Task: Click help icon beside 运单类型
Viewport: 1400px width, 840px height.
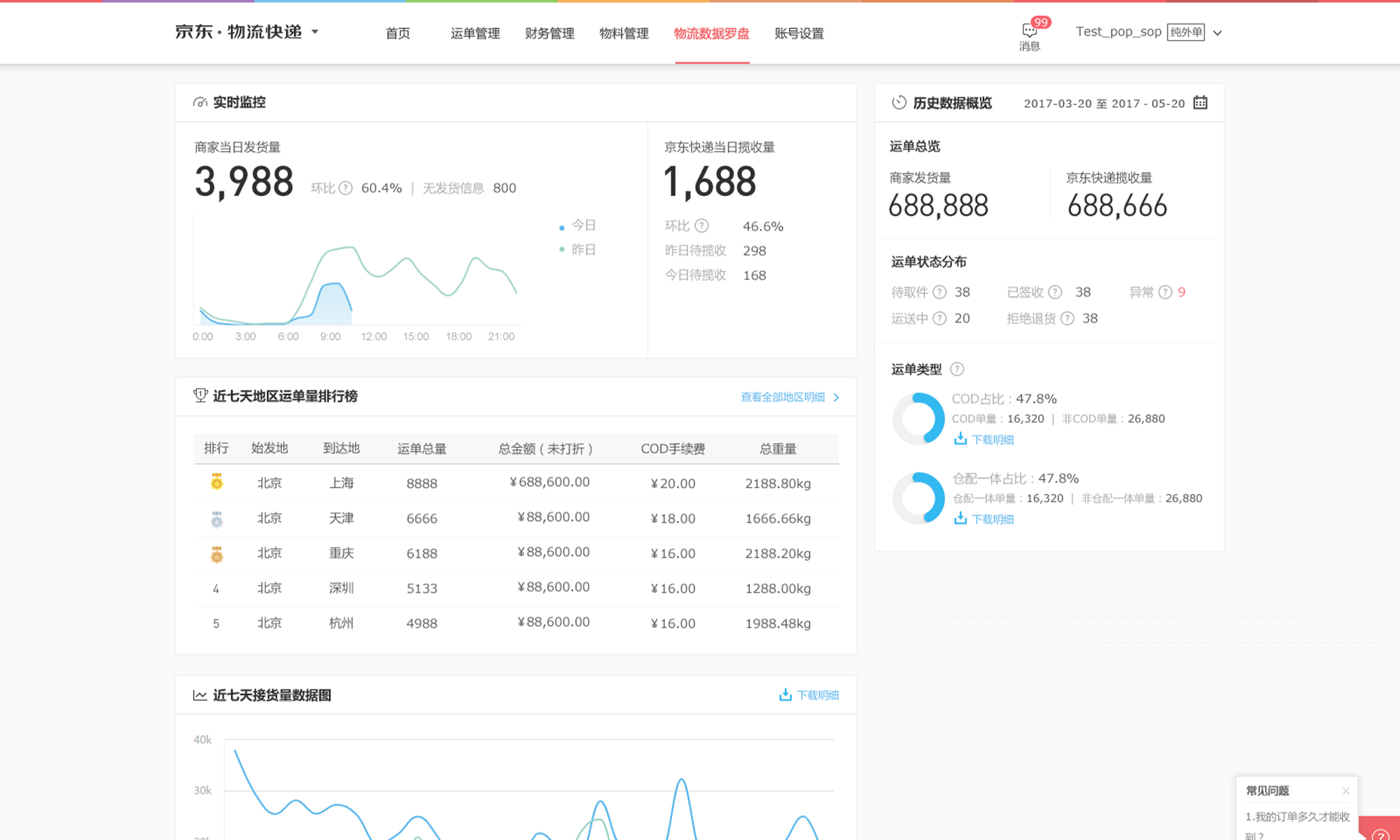Action: coord(957,369)
